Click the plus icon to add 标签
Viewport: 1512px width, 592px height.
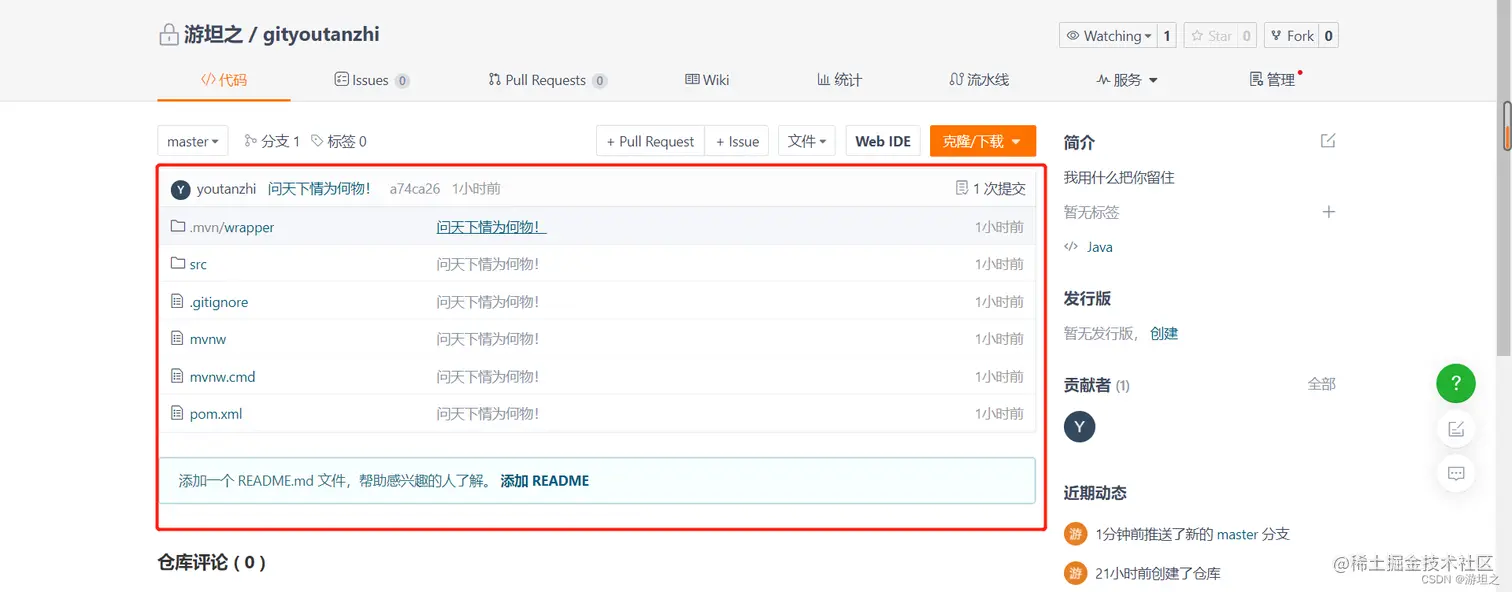pyautogui.click(x=1329, y=212)
